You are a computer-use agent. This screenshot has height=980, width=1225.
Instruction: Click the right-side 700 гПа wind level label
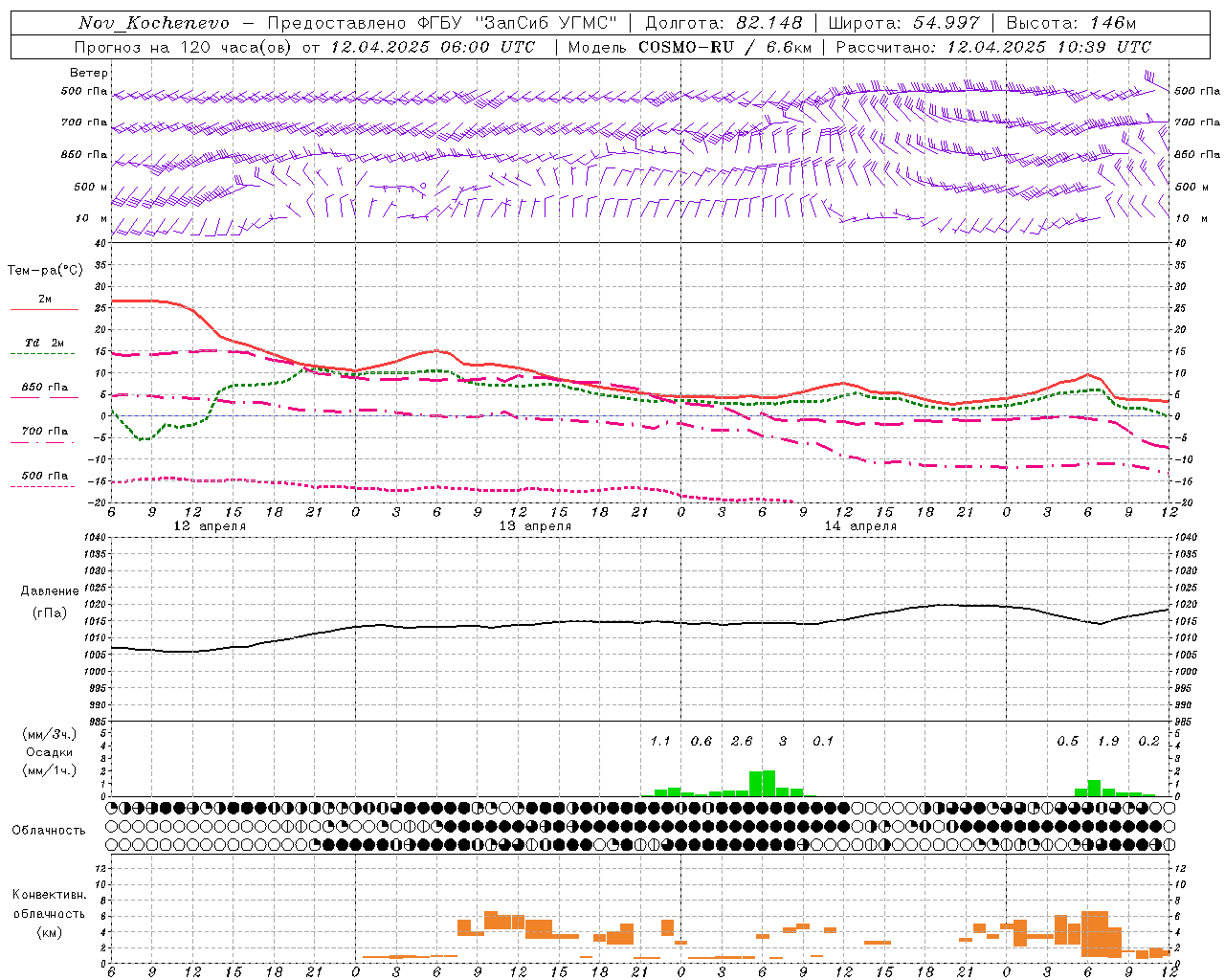pos(1197,122)
